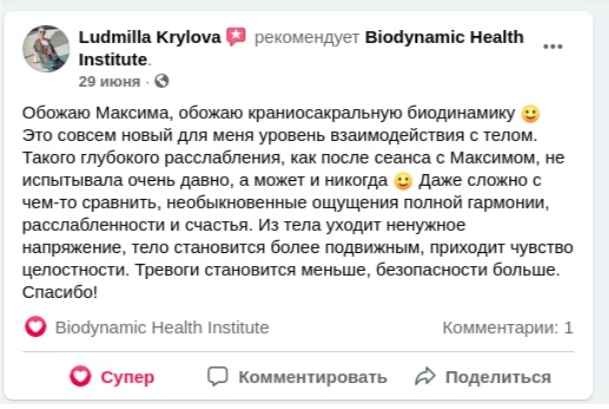Click the globe public audience icon
Image resolution: width=609 pixels, height=409 pixels.
[162, 81]
